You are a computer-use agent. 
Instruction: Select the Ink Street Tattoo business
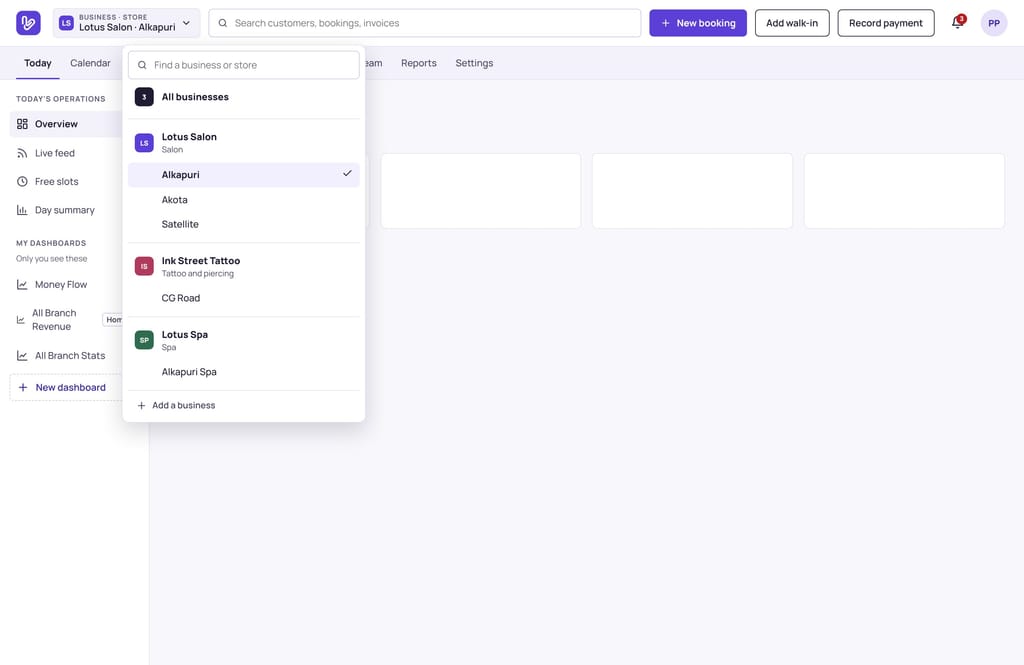(244, 267)
